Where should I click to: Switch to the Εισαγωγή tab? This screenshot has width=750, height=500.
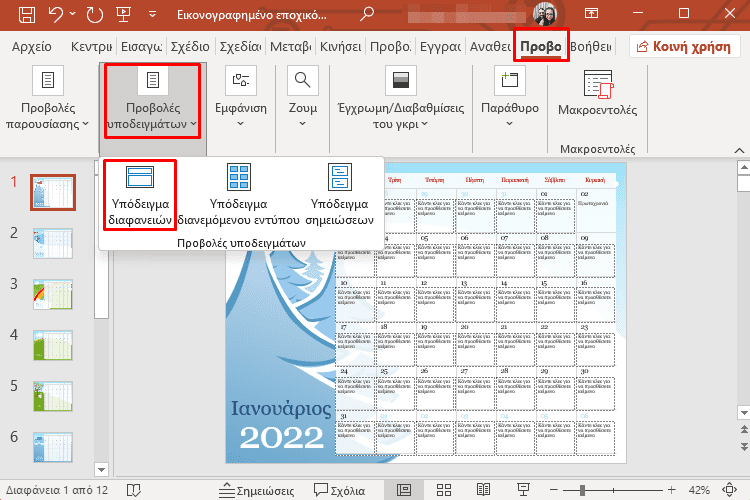[x=142, y=46]
